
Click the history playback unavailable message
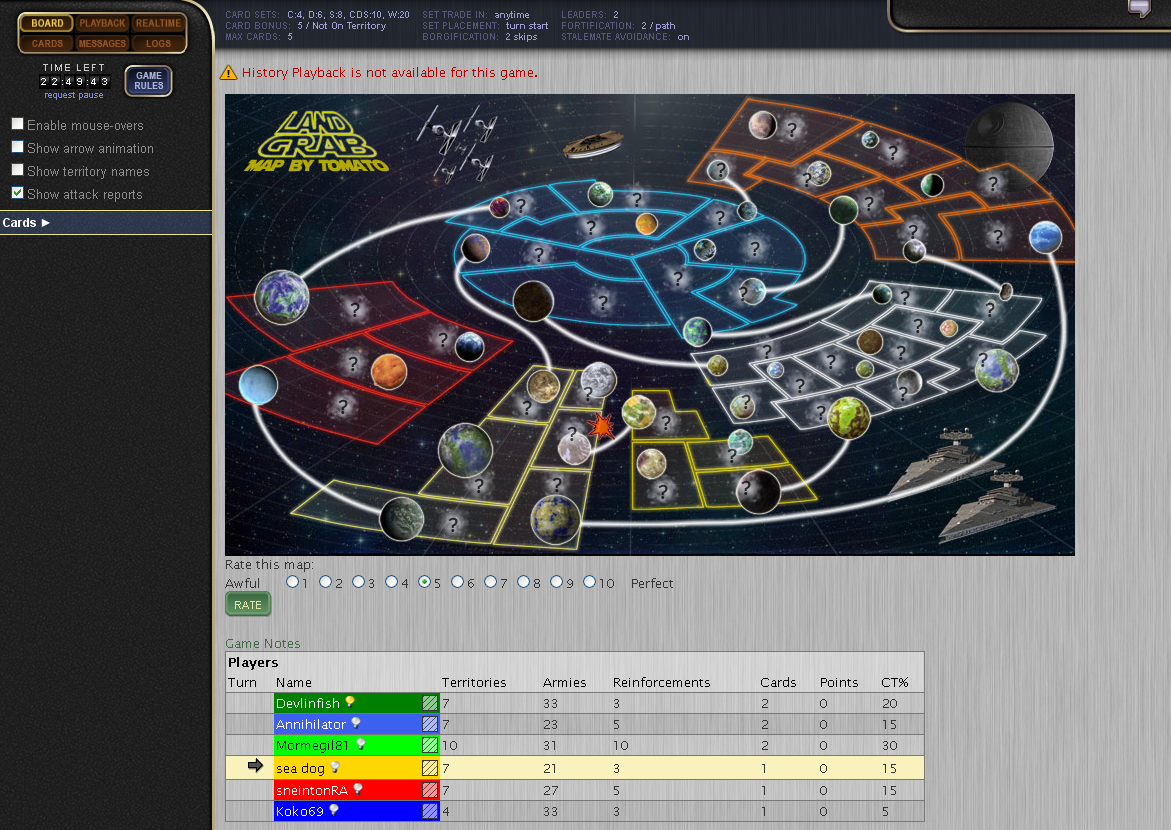pos(389,72)
